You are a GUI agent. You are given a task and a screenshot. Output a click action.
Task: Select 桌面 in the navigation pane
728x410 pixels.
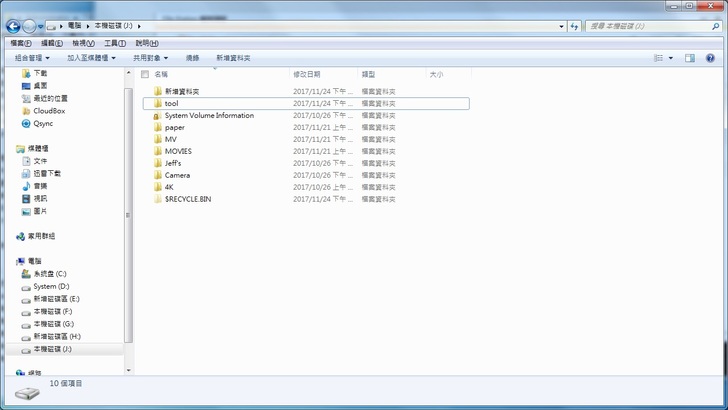pos(40,85)
